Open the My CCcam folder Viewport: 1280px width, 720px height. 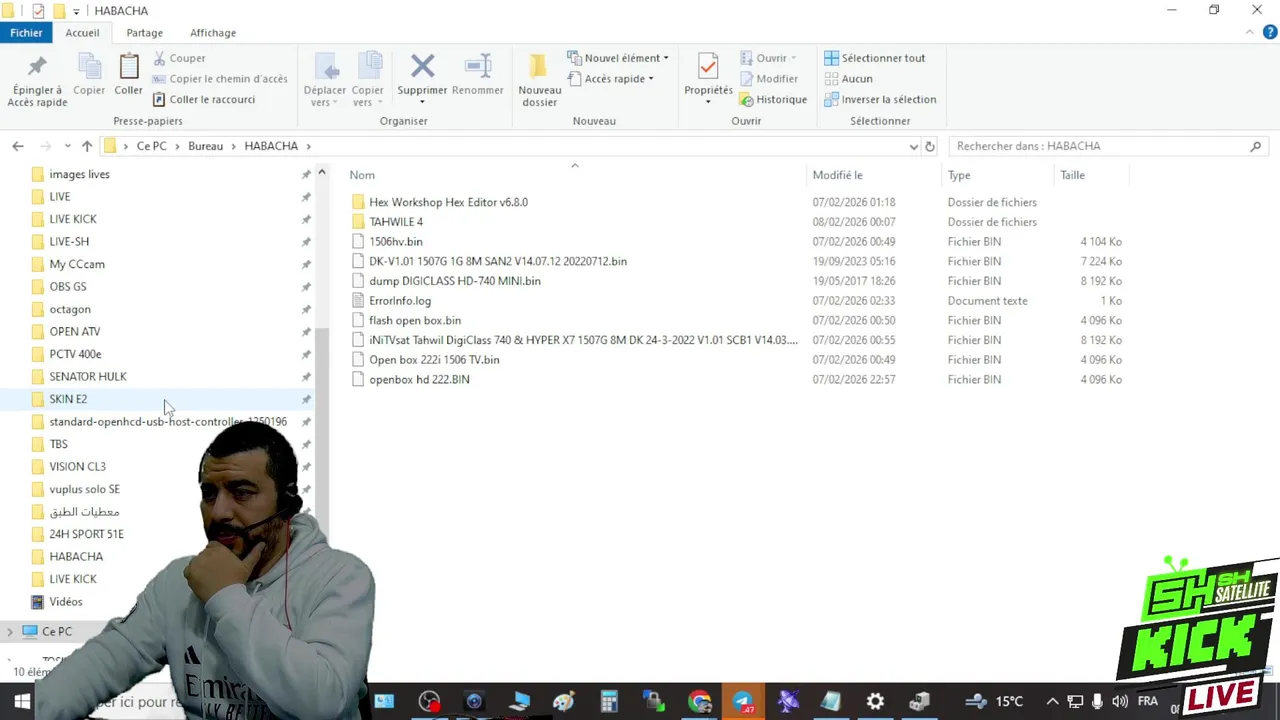point(77,264)
